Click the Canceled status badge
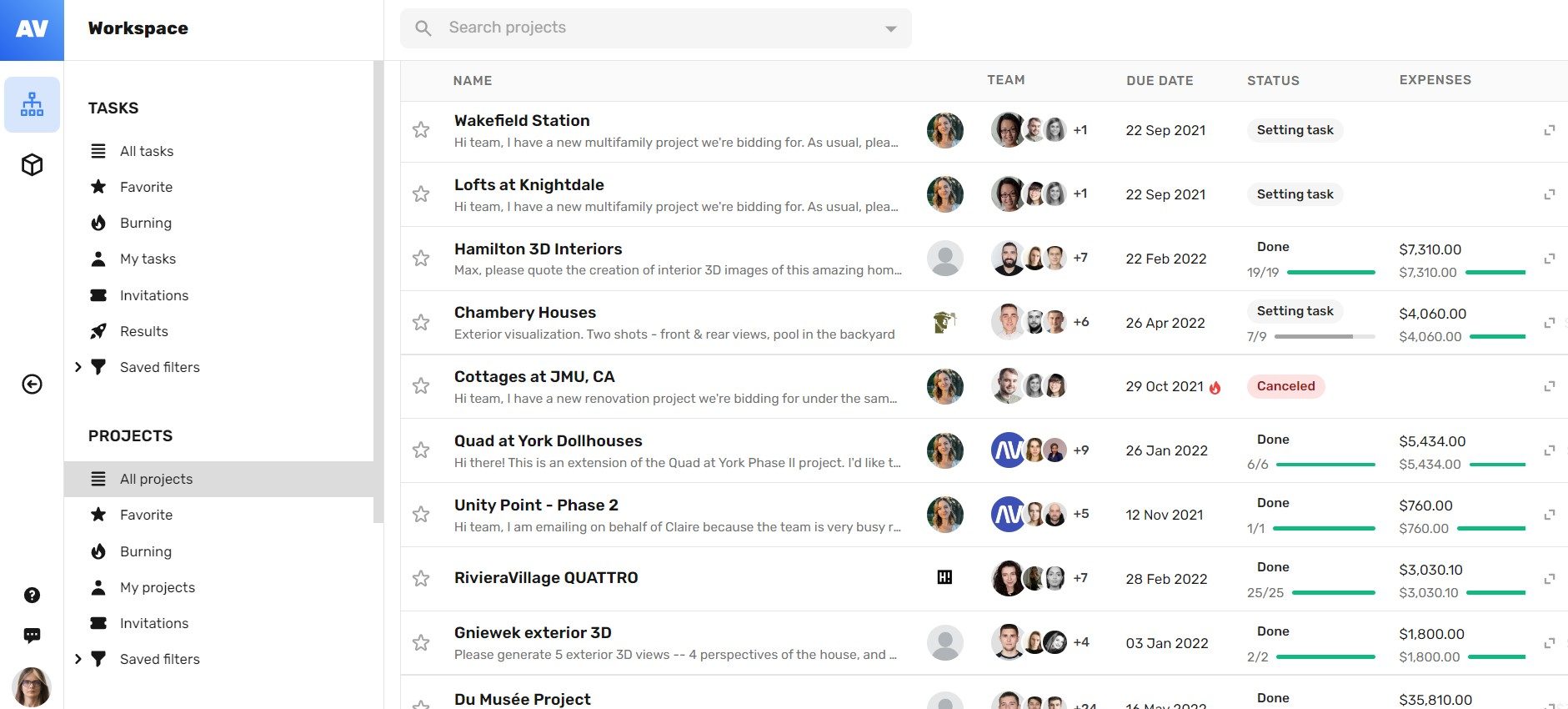Viewport: 1568px width, 709px height. [x=1285, y=386]
